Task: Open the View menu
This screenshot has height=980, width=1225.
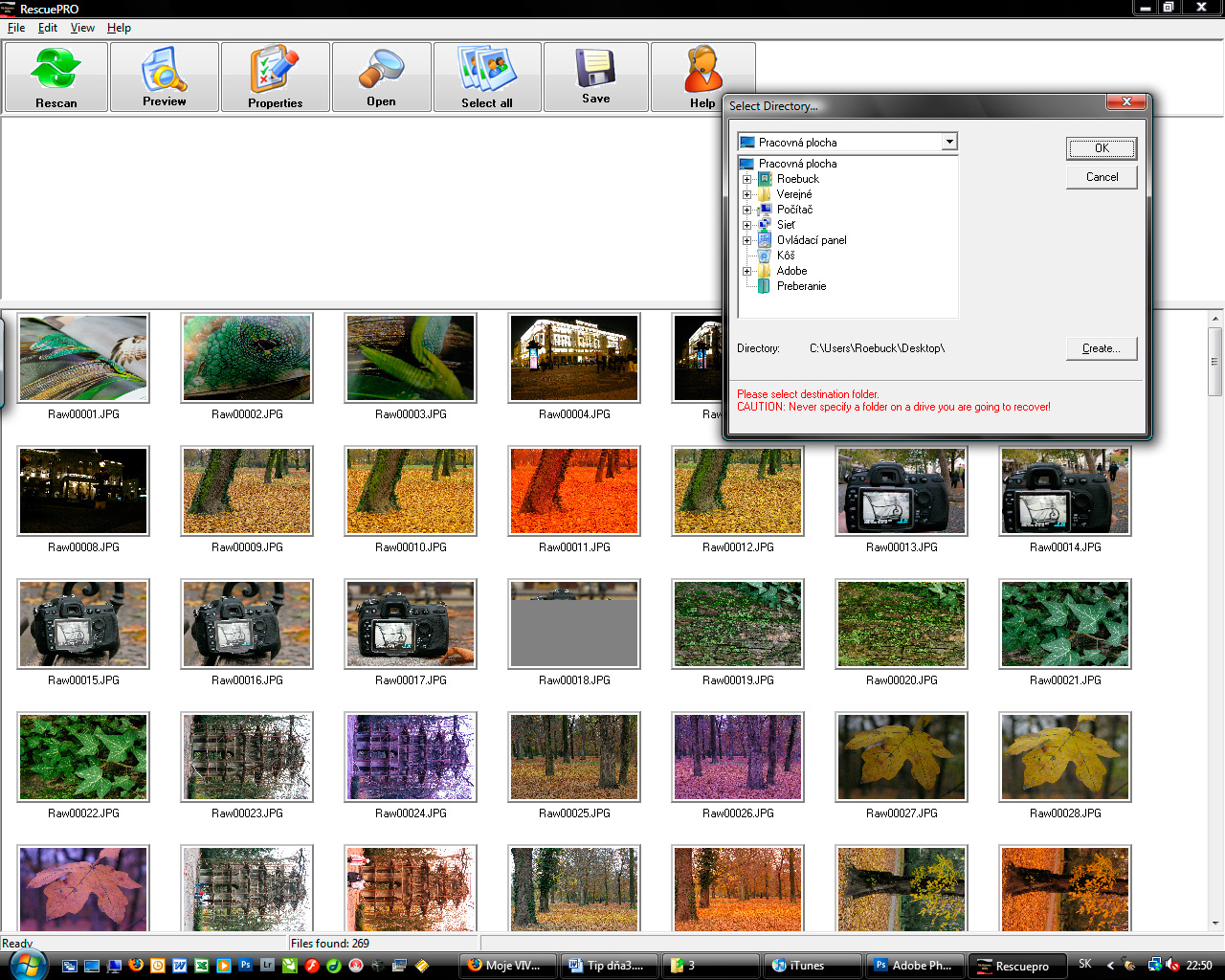Action: tap(82, 28)
